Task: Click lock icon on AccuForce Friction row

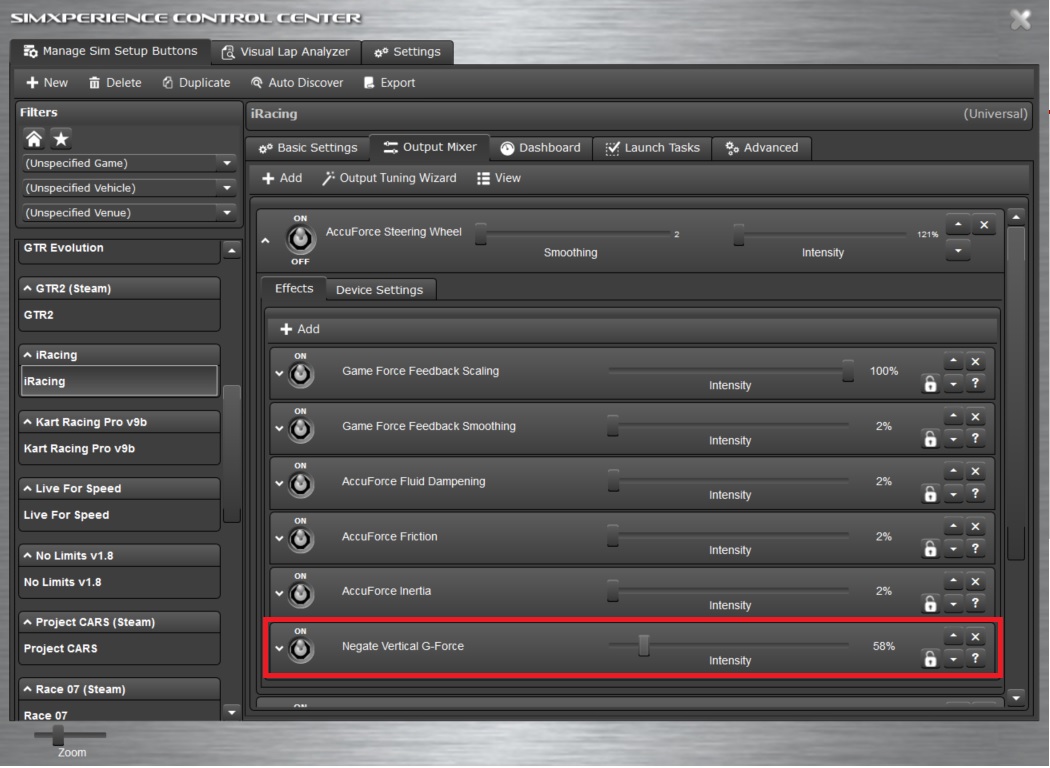Action: coord(930,548)
